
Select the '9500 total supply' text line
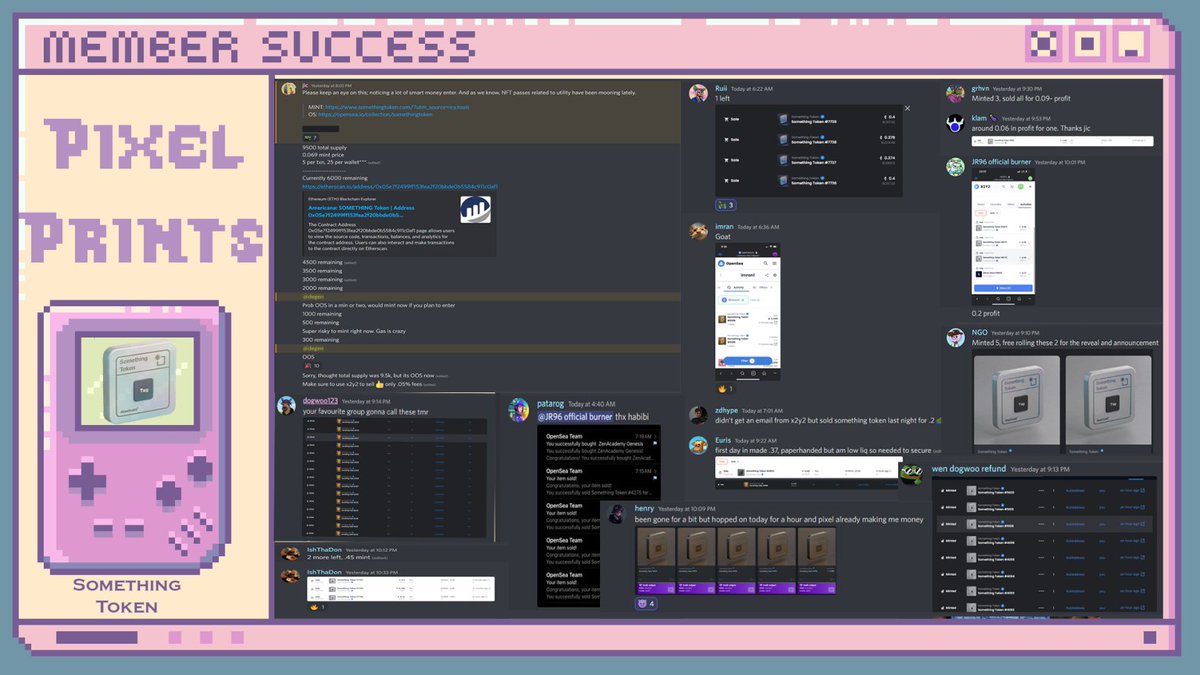[x=325, y=147]
